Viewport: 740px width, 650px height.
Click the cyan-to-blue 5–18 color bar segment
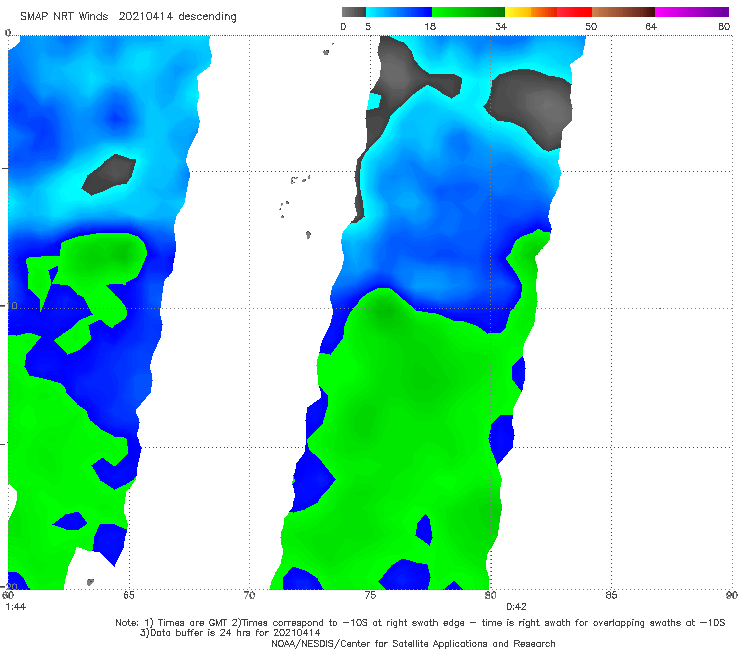click(x=399, y=12)
